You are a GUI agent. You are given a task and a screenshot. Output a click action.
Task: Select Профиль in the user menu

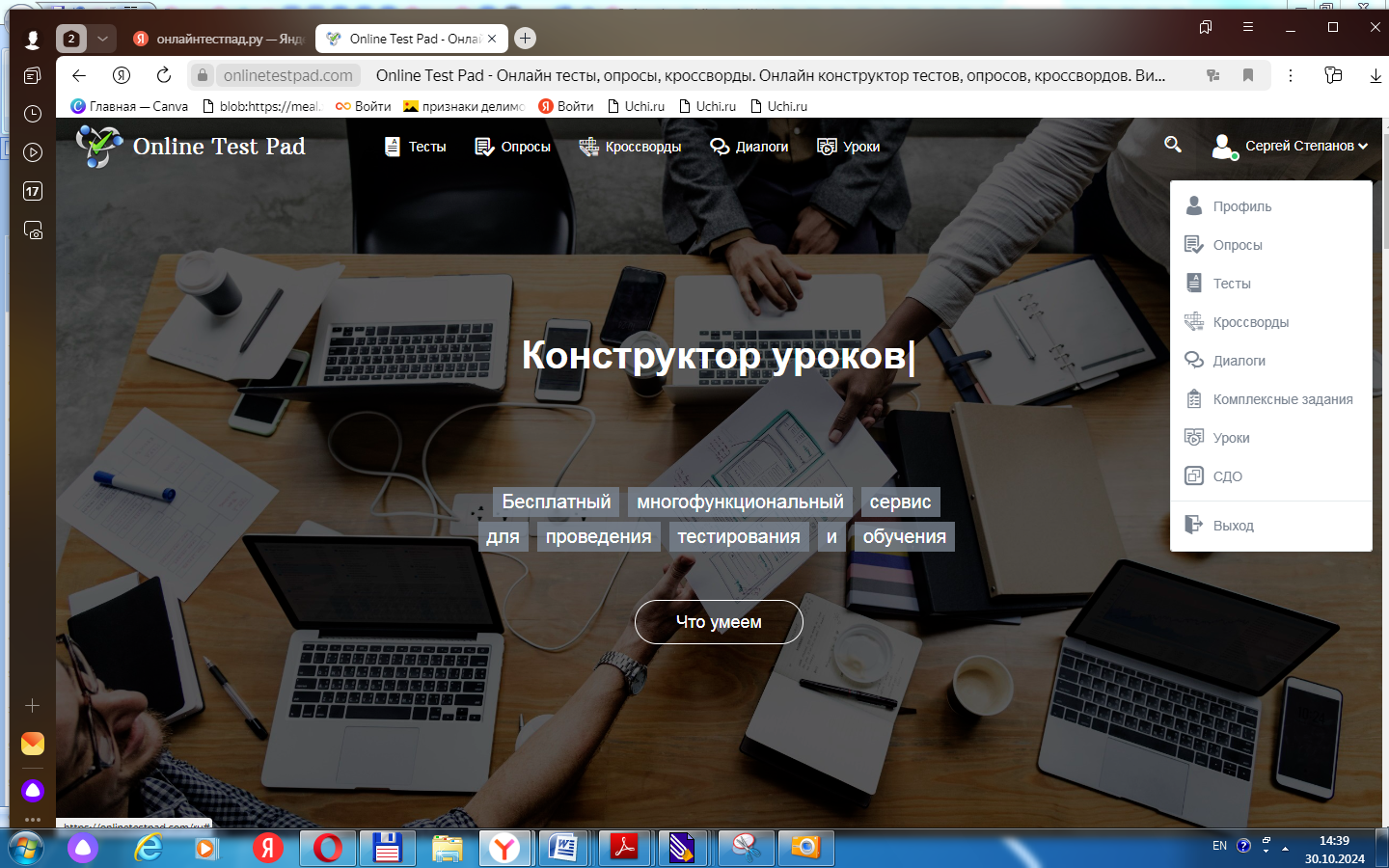pos(1241,206)
